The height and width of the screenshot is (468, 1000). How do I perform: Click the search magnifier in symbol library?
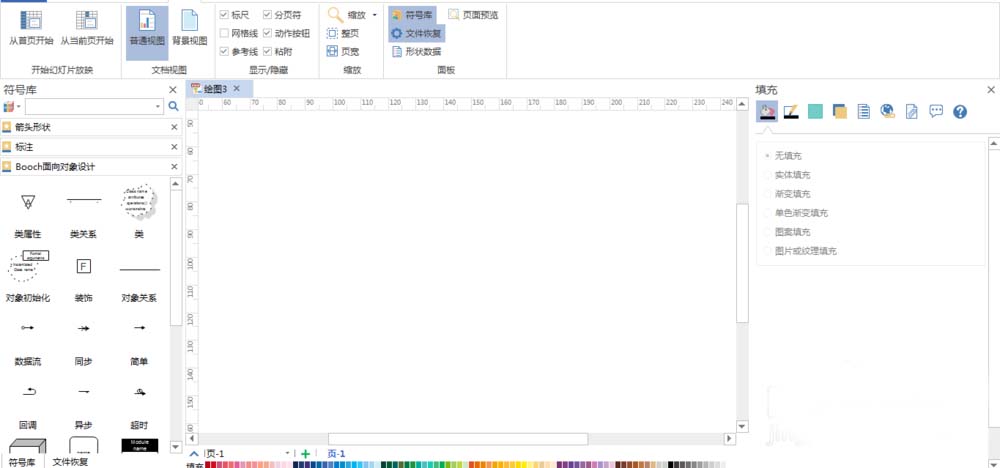click(173, 106)
